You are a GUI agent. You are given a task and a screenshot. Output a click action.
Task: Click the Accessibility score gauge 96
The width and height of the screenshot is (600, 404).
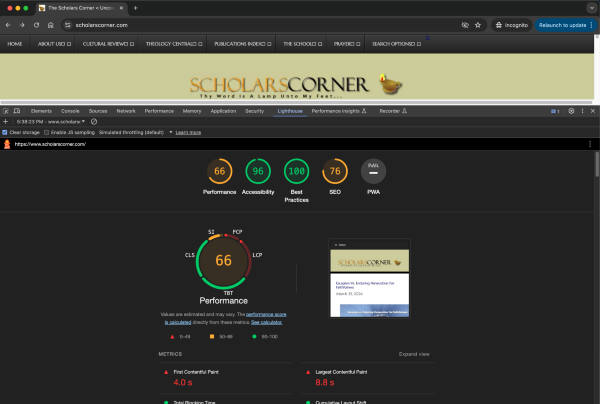[x=258, y=171]
